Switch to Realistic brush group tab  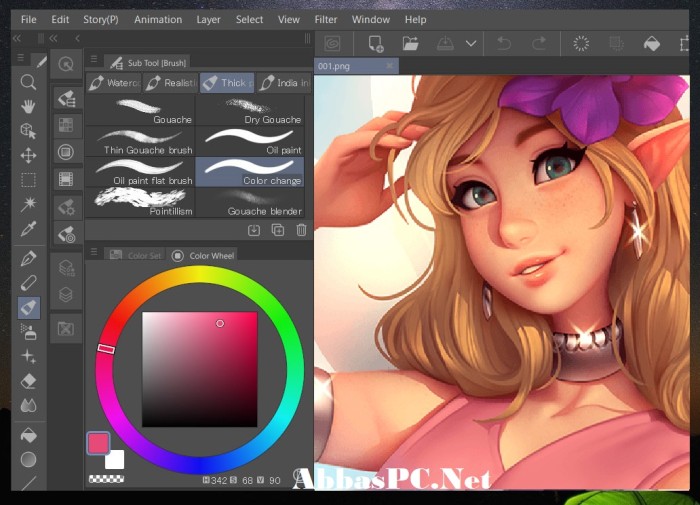(171, 83)
